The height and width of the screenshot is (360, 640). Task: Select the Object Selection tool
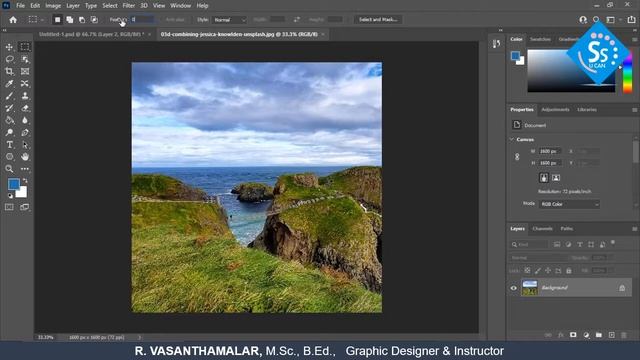[x=25, y=59]
